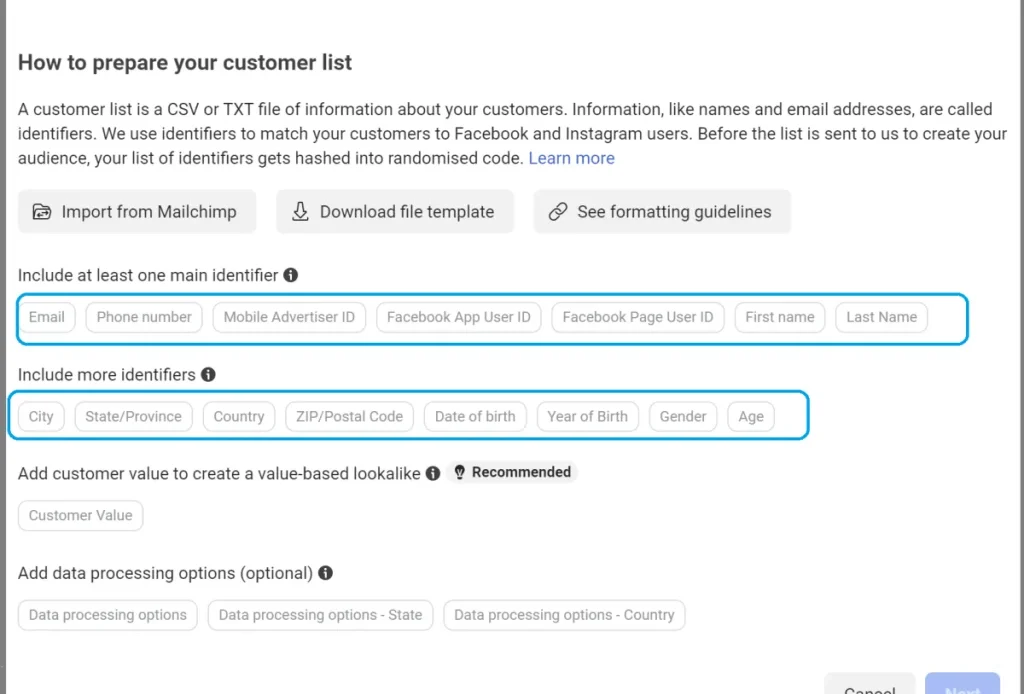Viewport: 1024px width, 694px height.
Task: Select the Facebook Page User ID chip
Action: click(x=638, y=317)
